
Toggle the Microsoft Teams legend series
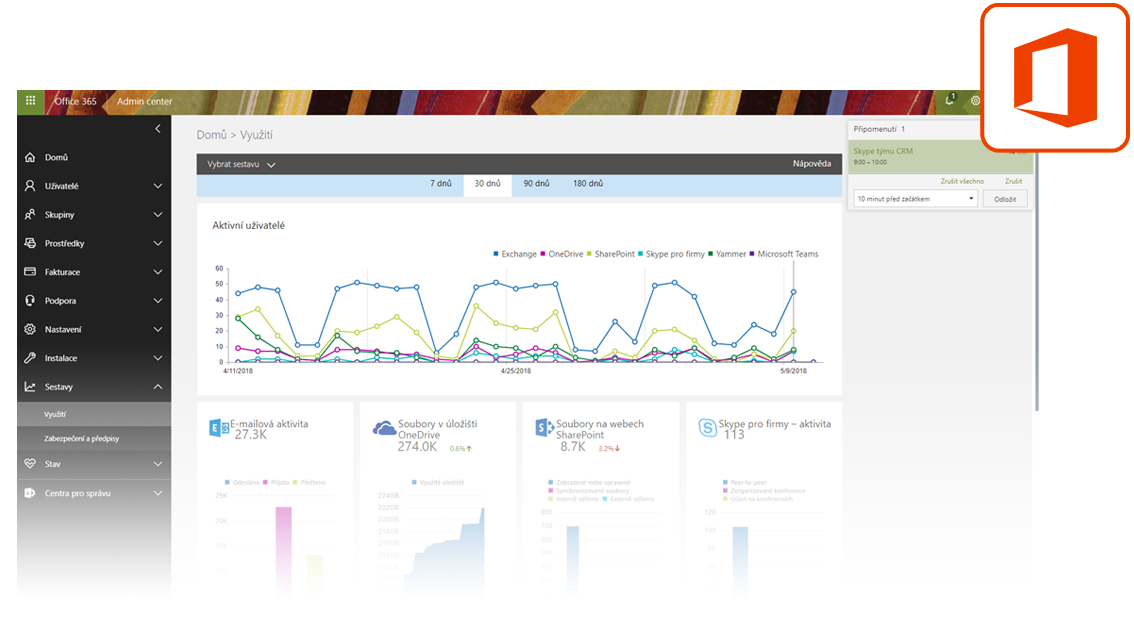click(784, 254)
